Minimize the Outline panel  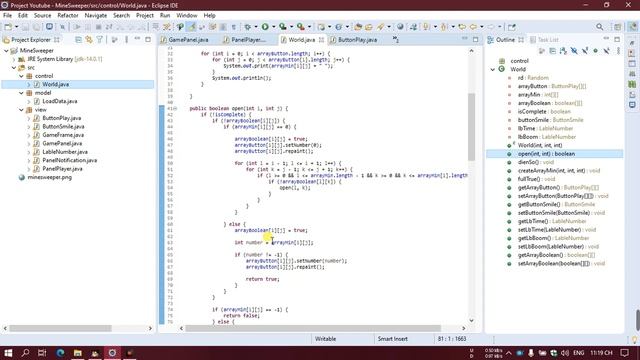coord(606,39)
